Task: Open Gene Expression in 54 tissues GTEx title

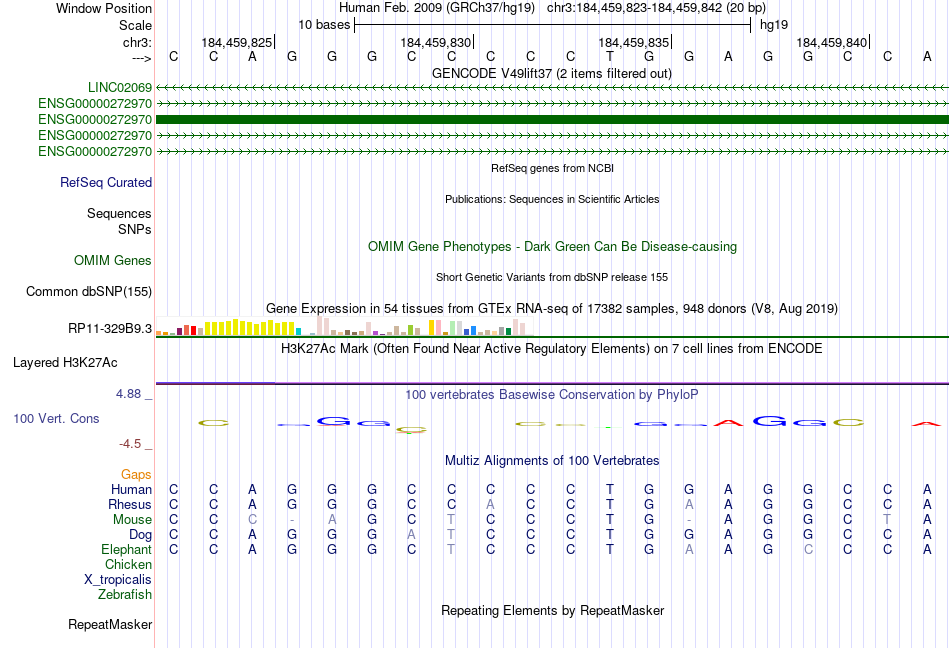Action: click(552, 308)
